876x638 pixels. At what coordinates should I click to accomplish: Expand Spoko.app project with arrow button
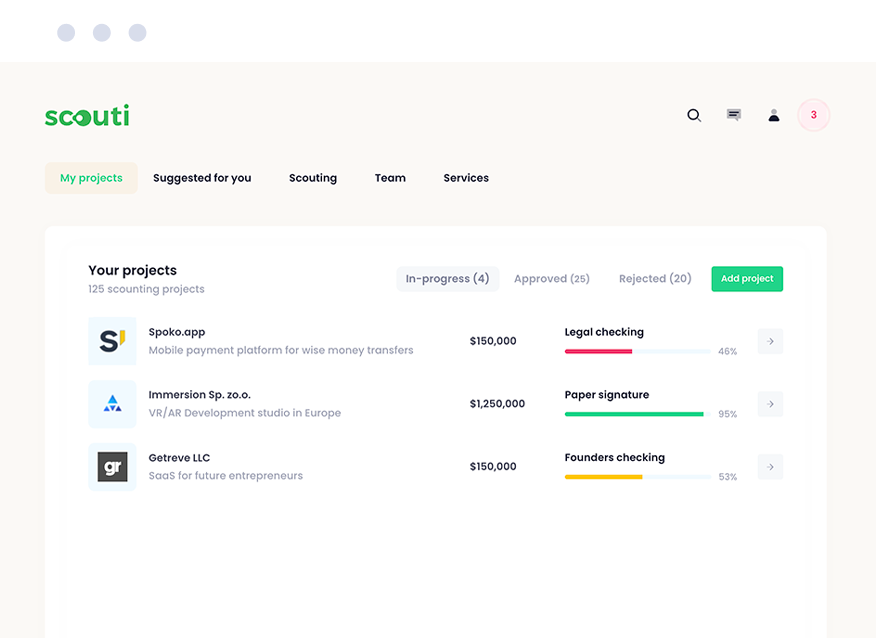[x=770, y=341]
